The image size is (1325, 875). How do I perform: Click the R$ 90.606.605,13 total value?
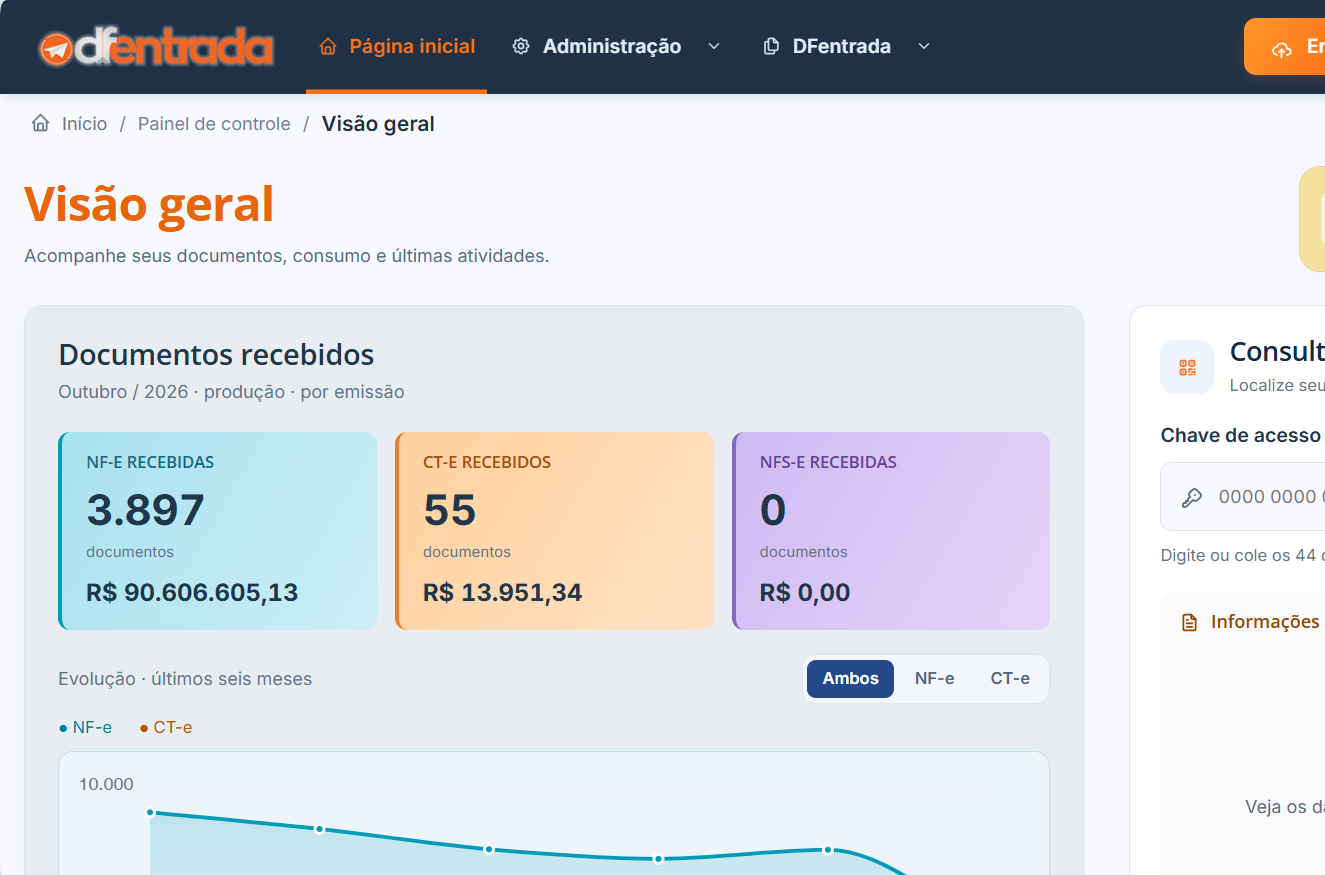tap(192, 592)
